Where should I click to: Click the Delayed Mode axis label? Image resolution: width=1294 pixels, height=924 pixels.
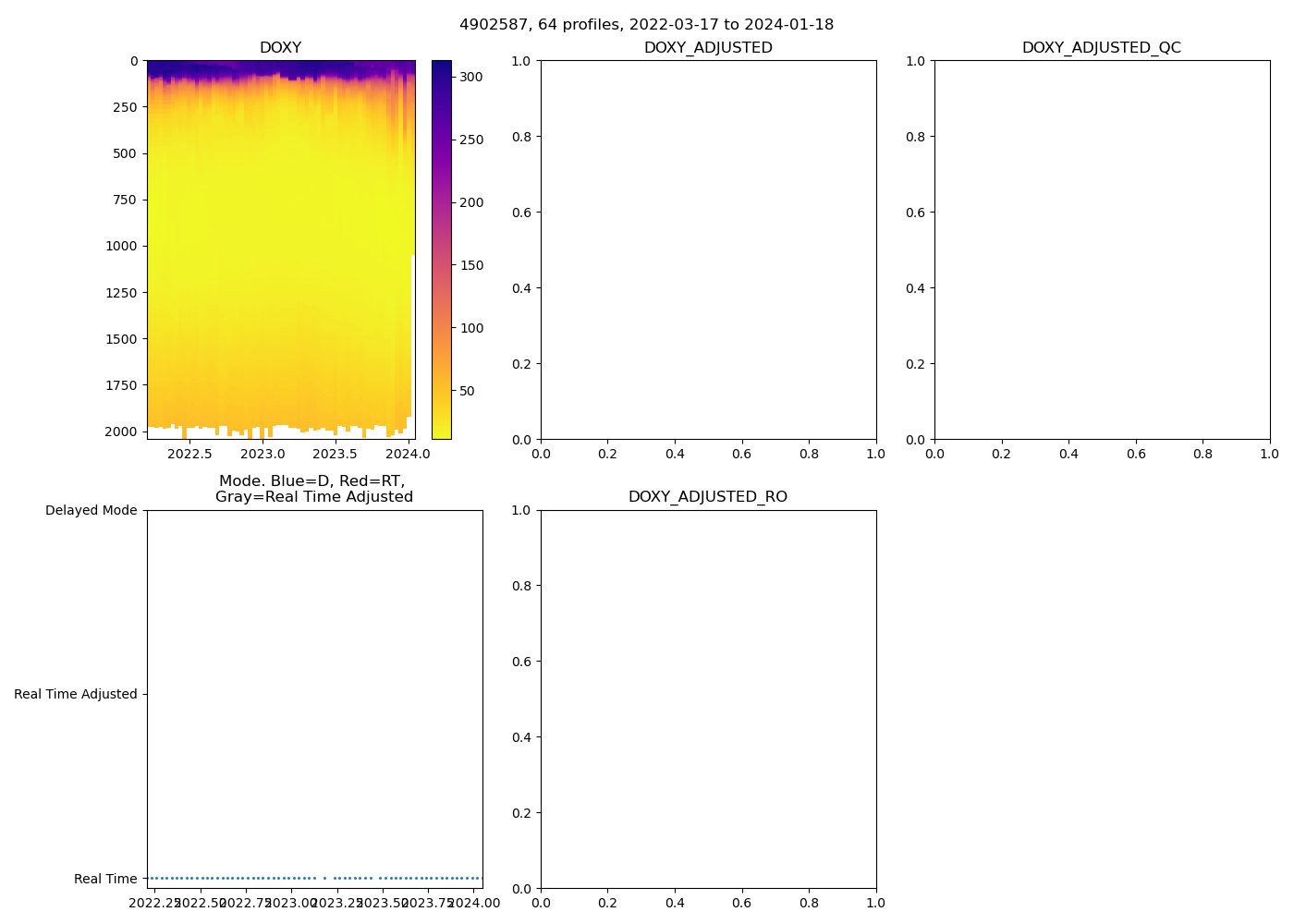coord(91,511)
